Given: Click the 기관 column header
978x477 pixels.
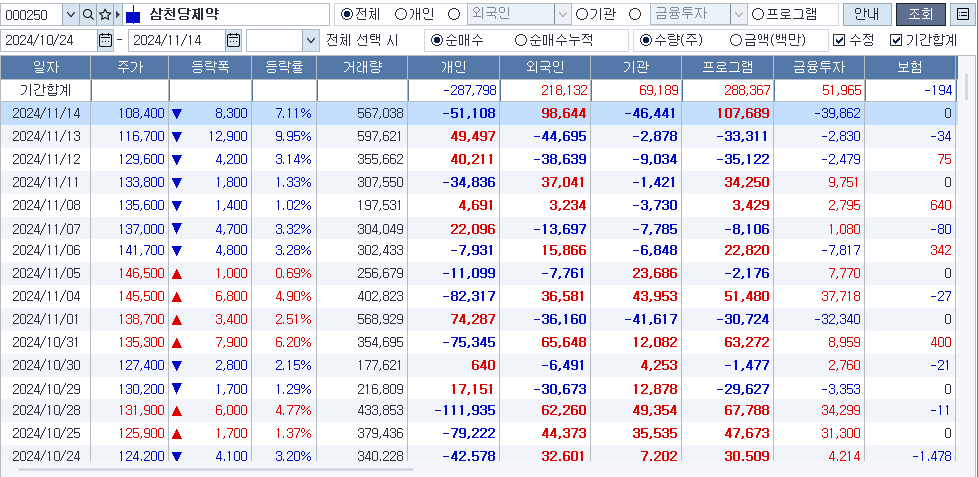Looking at the screenshot, I should tap(636, 67).
